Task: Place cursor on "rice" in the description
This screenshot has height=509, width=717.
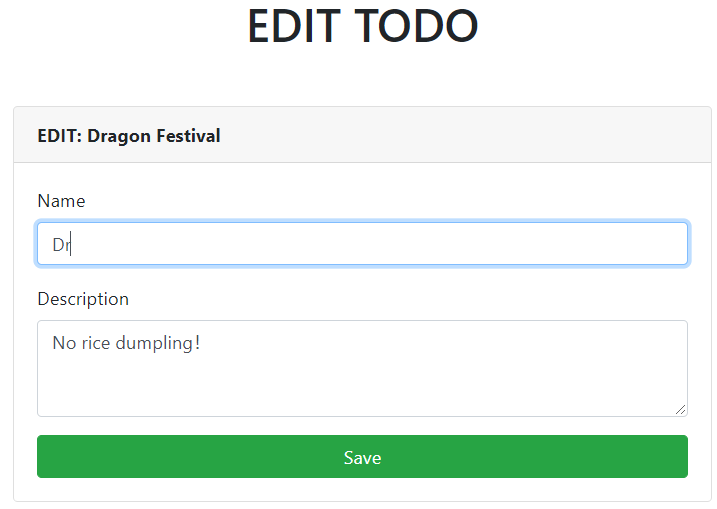Action: point(97,343)
